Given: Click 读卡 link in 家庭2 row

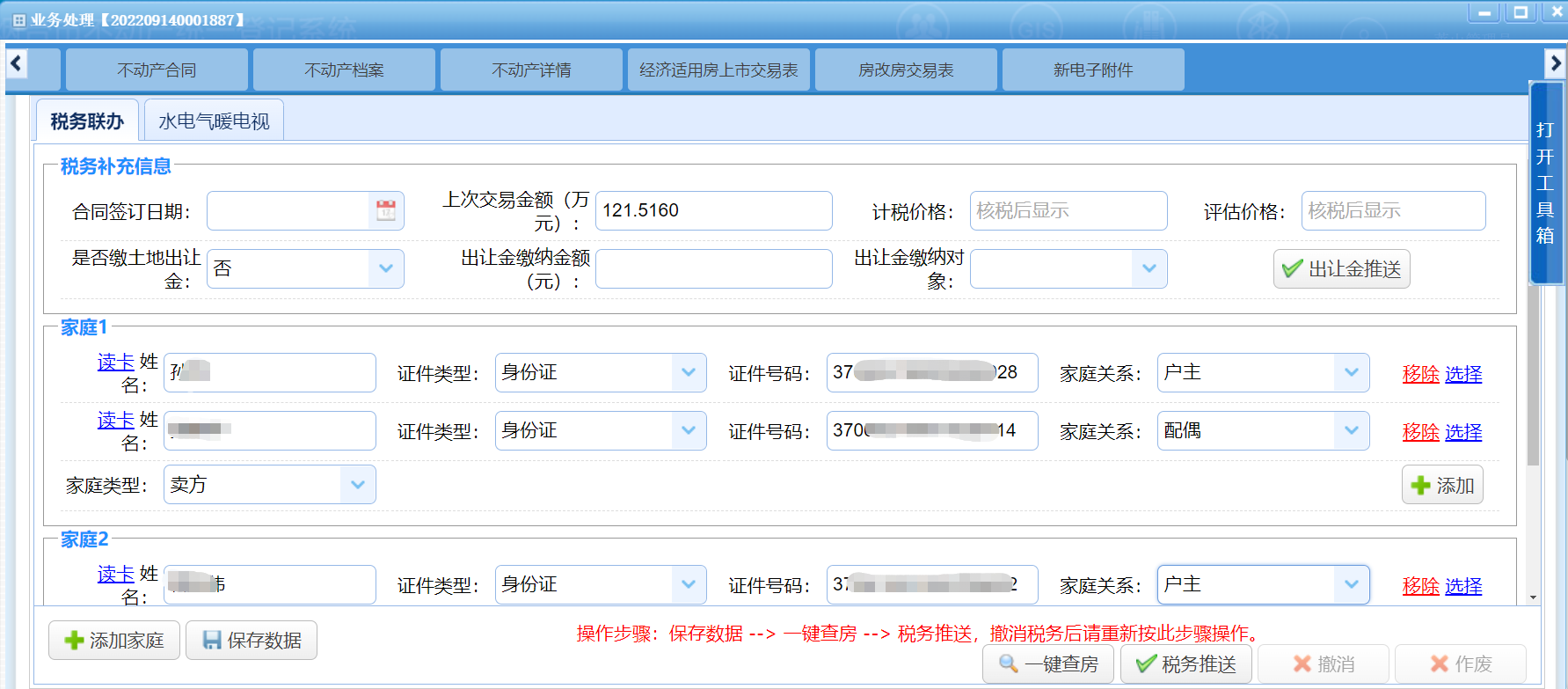Looking at the screenshot, I should [115, 575].
